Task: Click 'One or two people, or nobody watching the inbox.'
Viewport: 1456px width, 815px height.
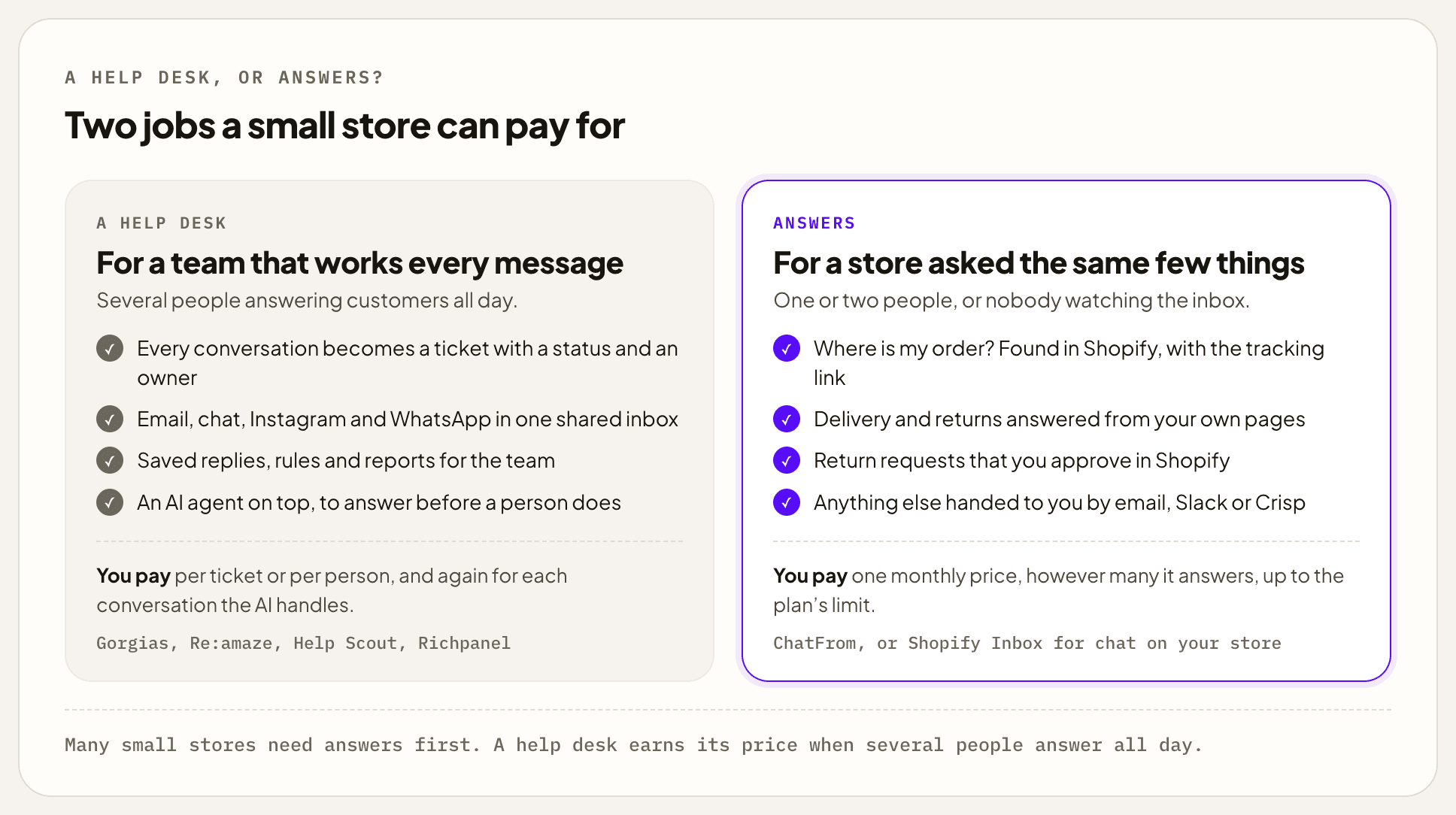Action: pos(1012,301)
